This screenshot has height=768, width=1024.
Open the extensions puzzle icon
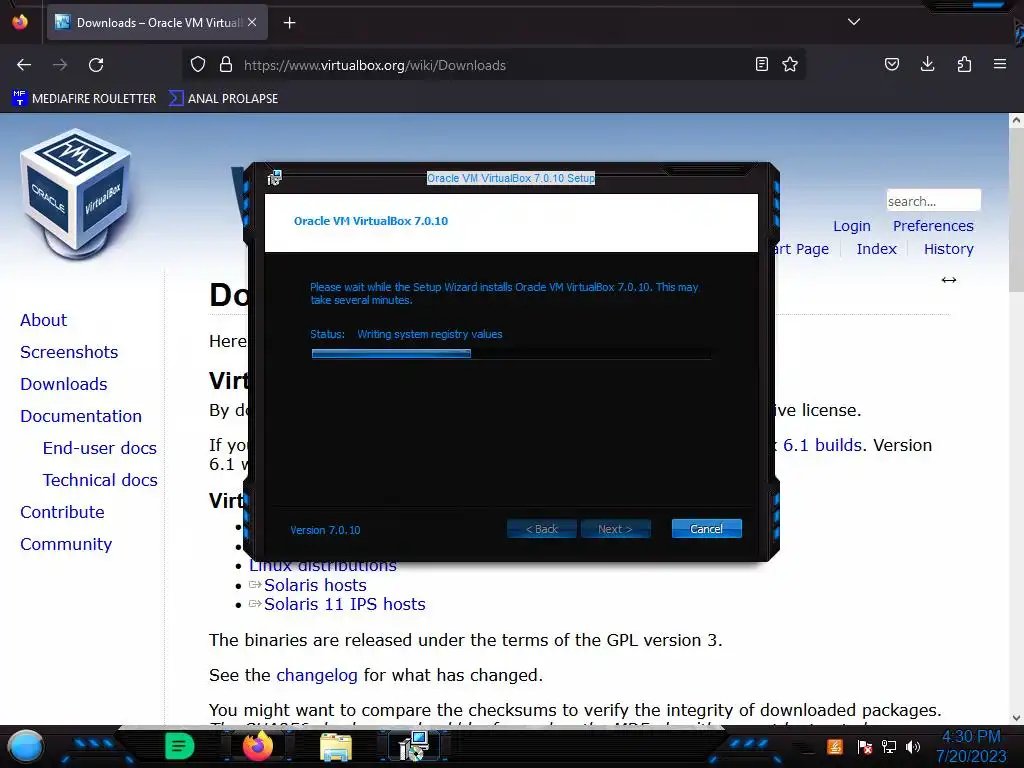pos(964,64)
